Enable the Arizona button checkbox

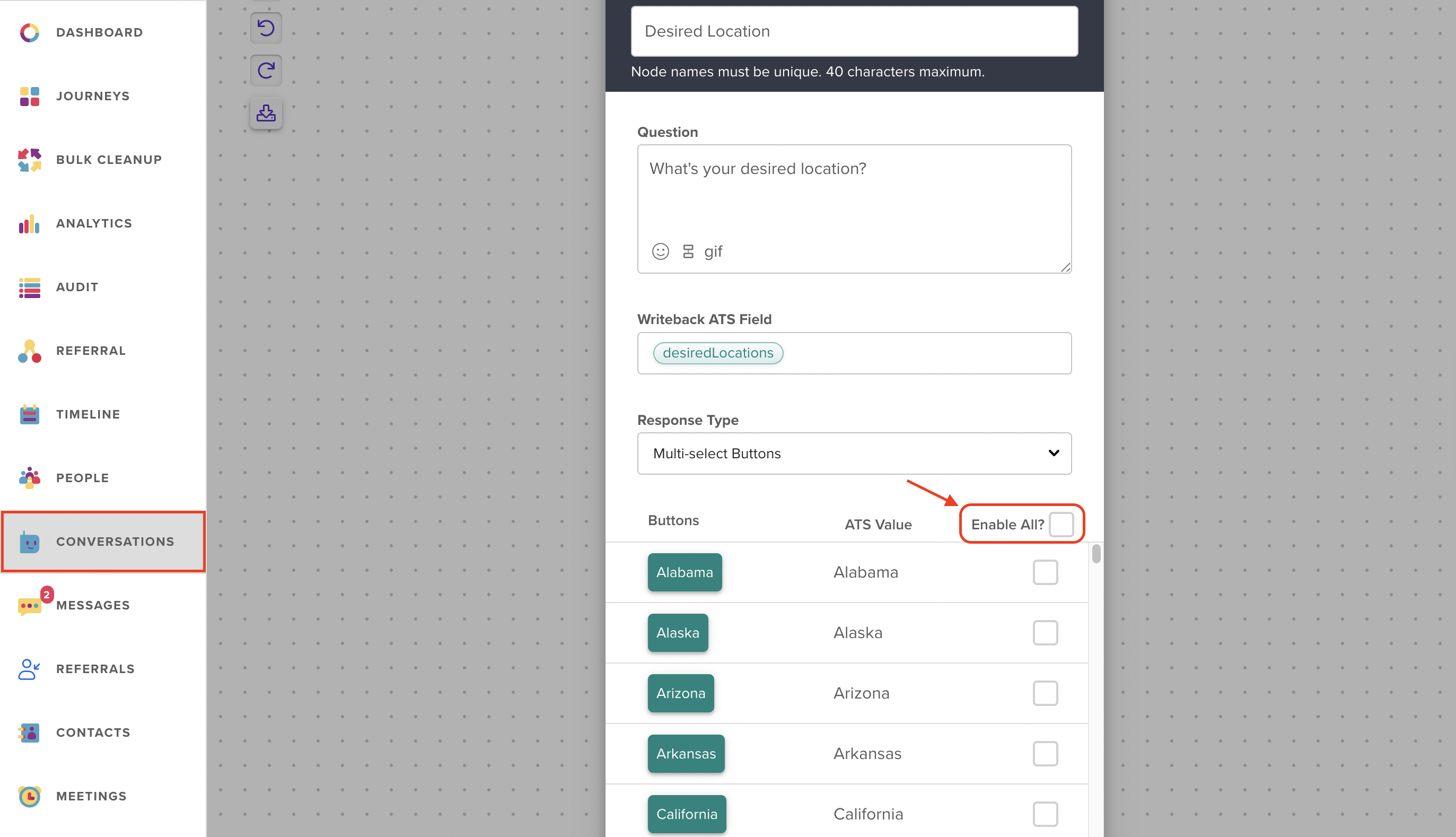coord(1045,693)
